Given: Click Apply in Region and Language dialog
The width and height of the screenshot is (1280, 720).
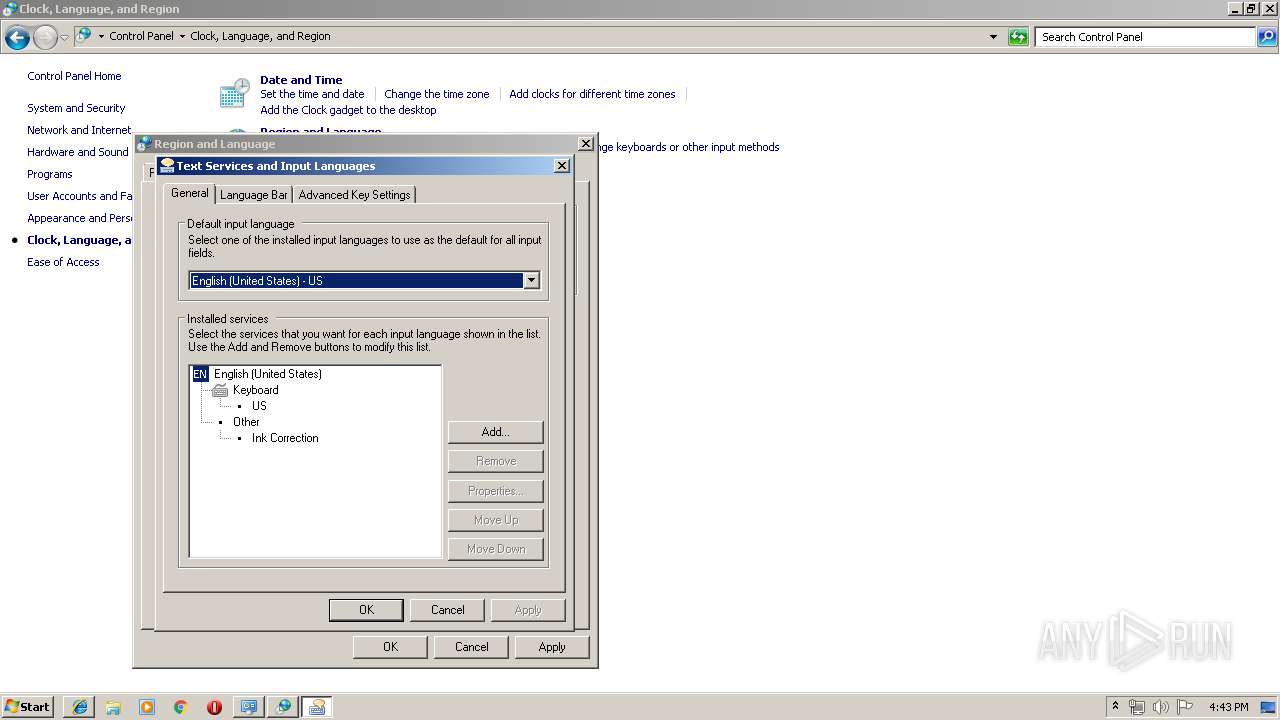Looking at the screenshot, I should 552,647.
